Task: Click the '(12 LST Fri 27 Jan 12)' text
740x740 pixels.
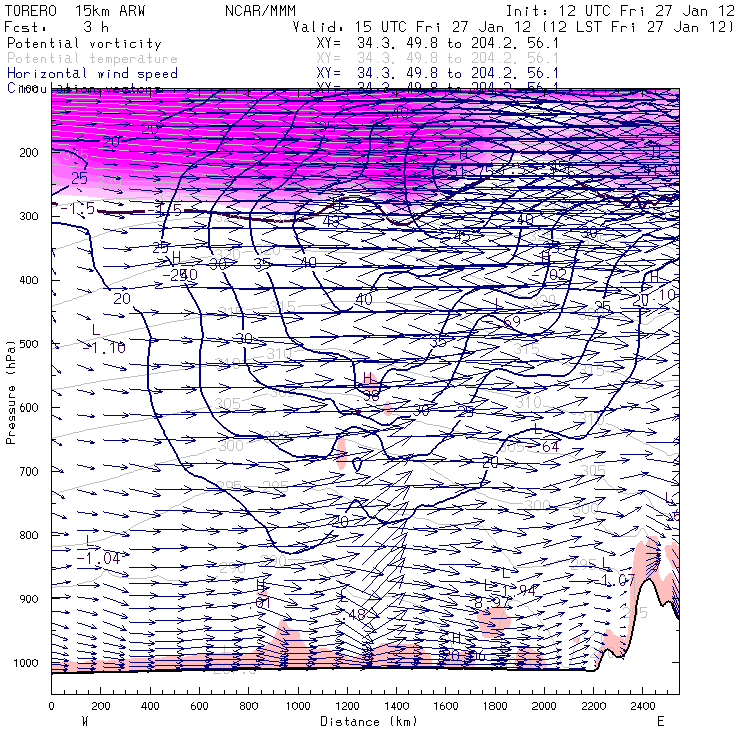Action: click(639, 27)
